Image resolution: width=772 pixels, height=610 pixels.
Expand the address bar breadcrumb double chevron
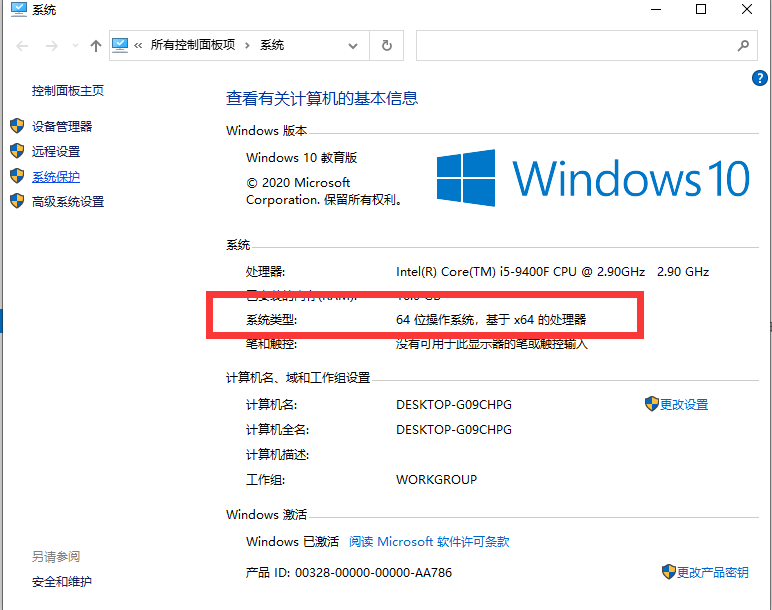coord(138,46)
